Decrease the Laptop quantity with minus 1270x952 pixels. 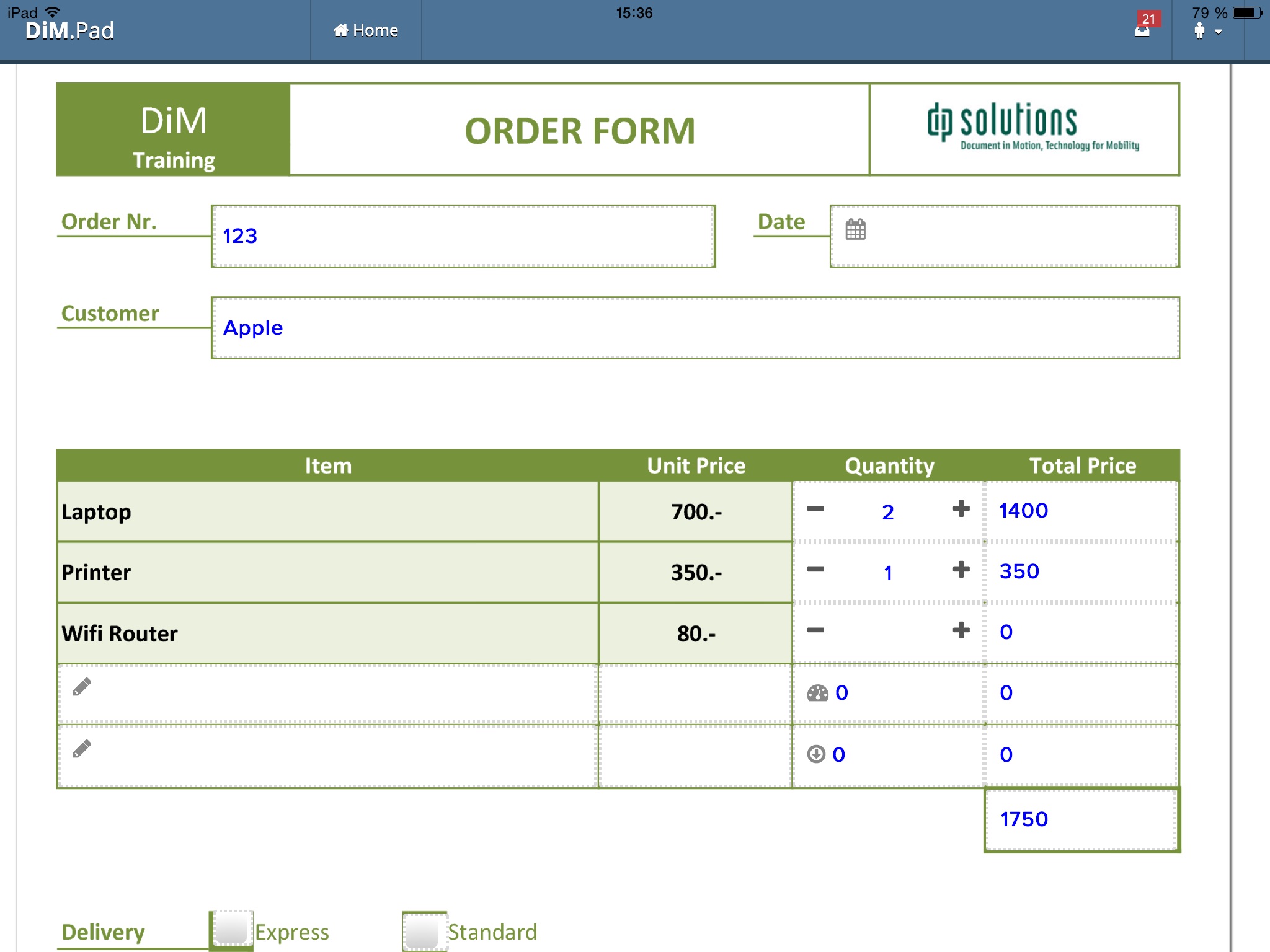pos(815,509)
